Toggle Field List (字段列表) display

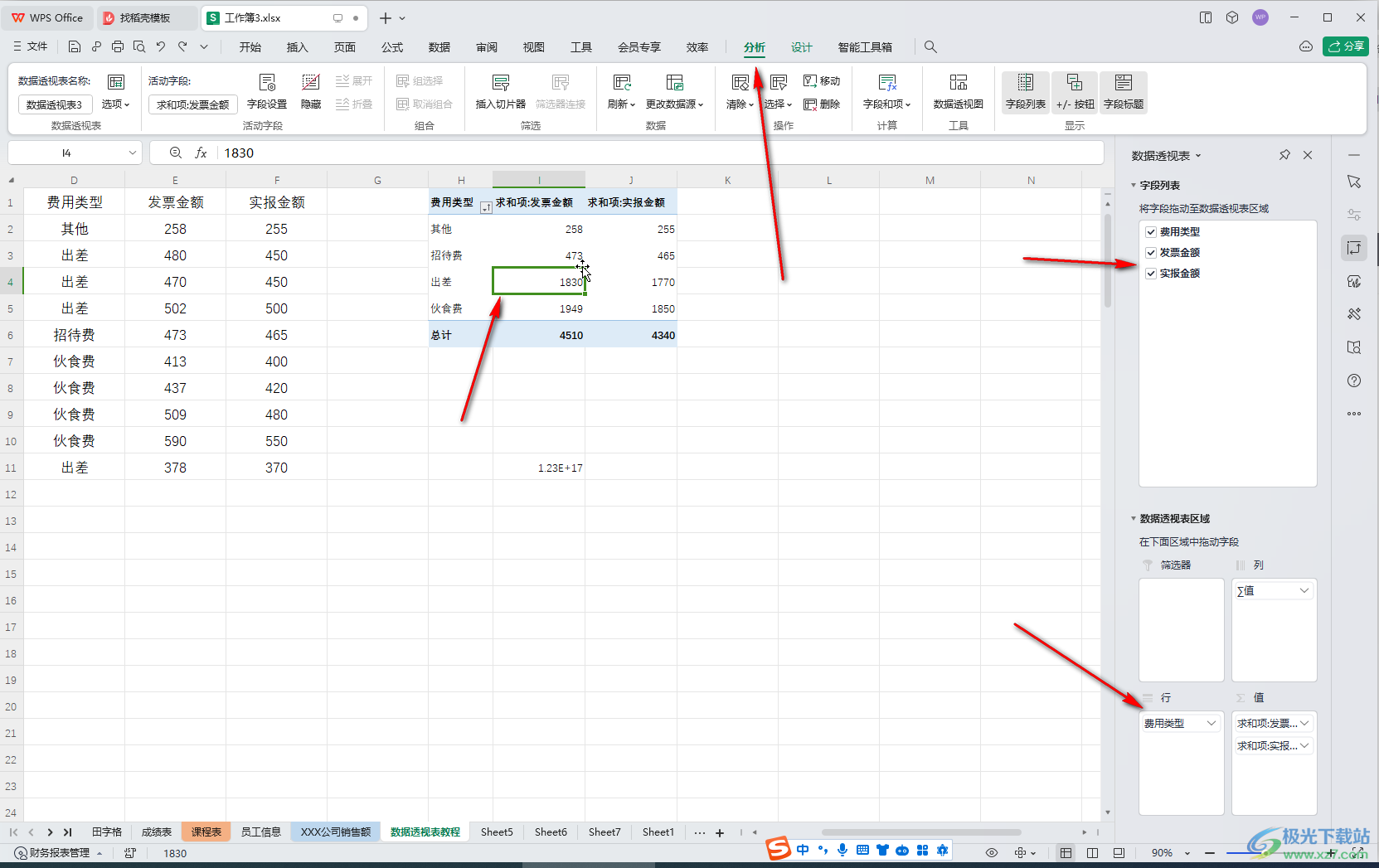(1026, 92)
